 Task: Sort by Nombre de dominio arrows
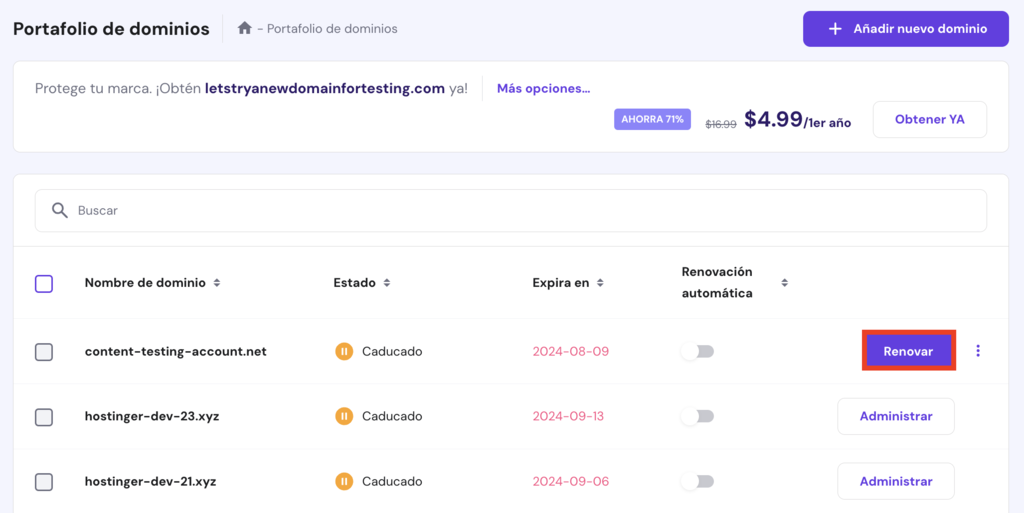tap(217, 283)
